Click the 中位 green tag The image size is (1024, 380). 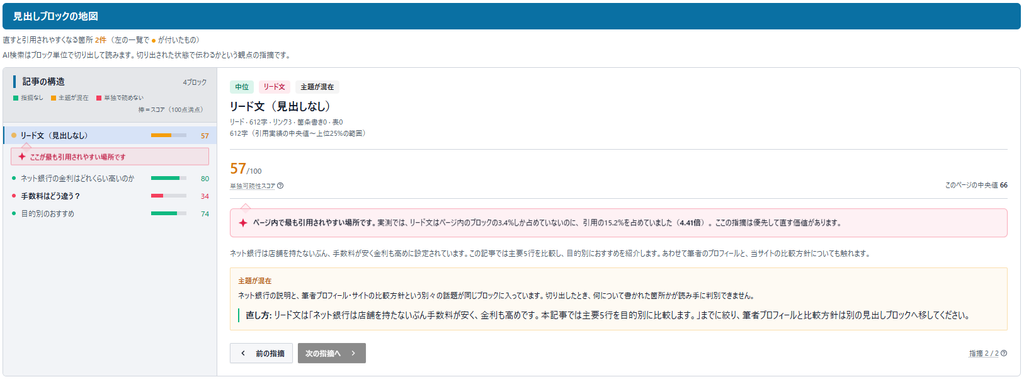click(x=242, y=87)
